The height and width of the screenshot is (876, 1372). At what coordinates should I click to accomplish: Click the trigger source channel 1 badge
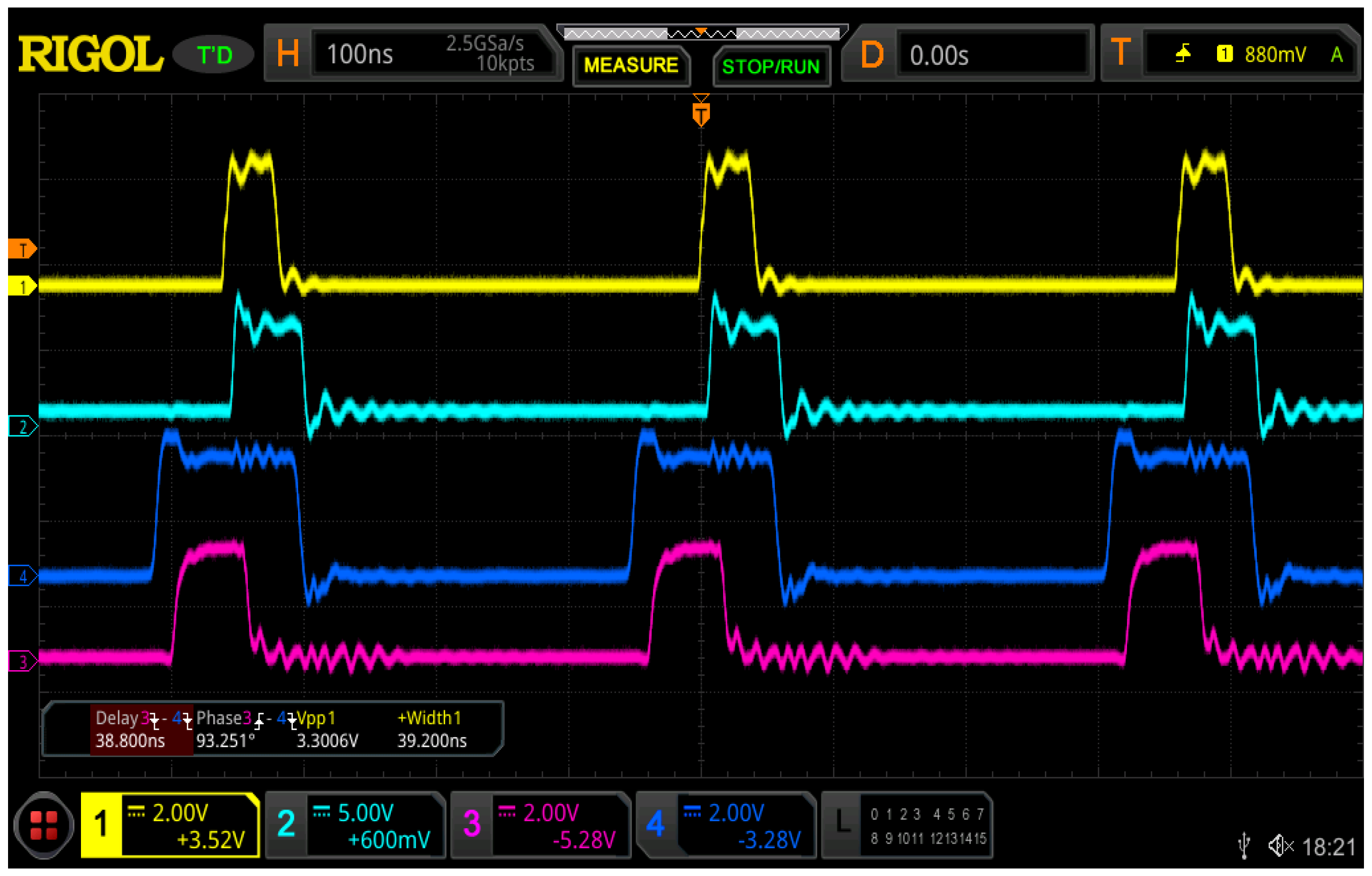1225,54
